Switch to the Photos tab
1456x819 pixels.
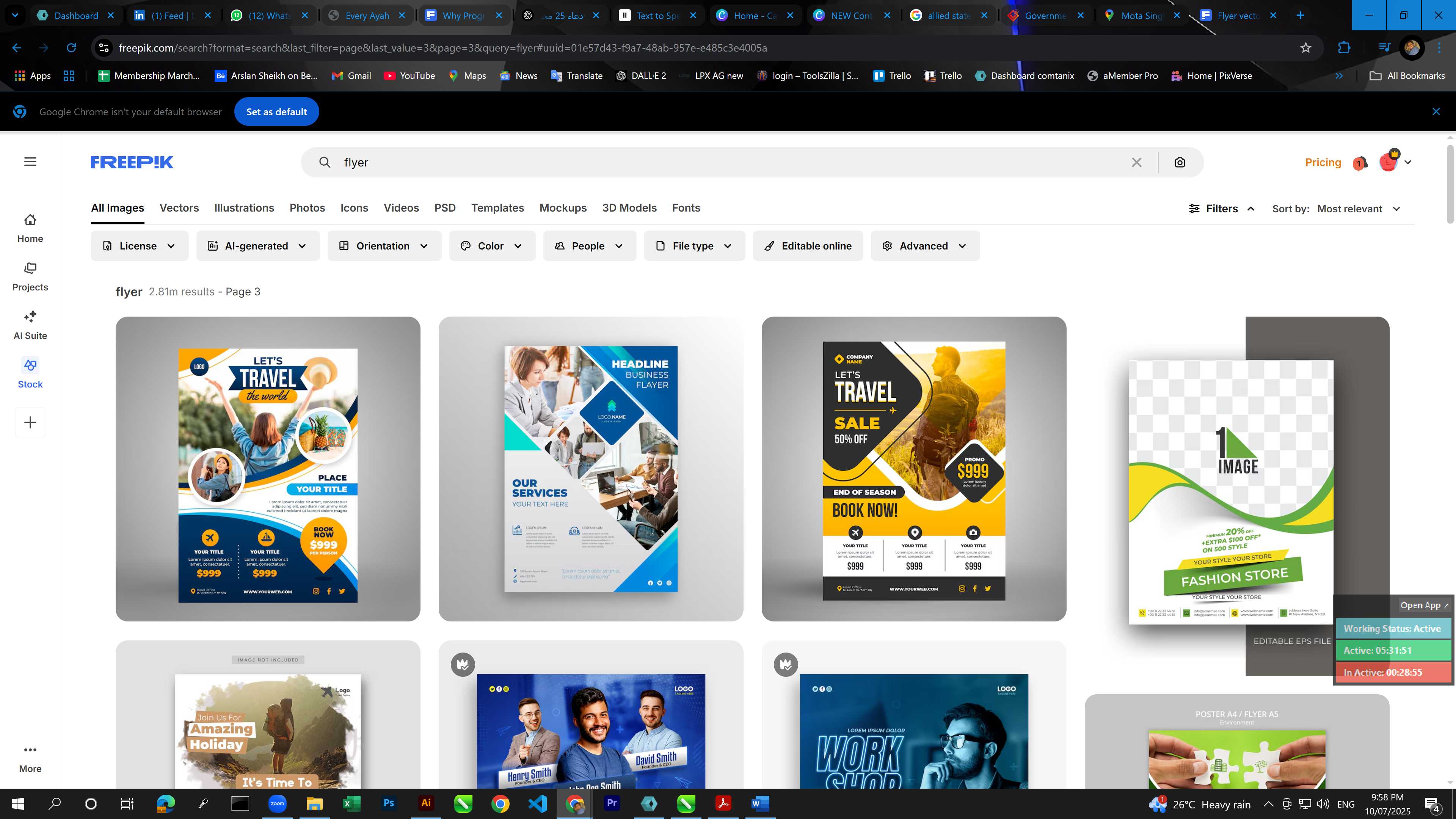click(308, 208)
